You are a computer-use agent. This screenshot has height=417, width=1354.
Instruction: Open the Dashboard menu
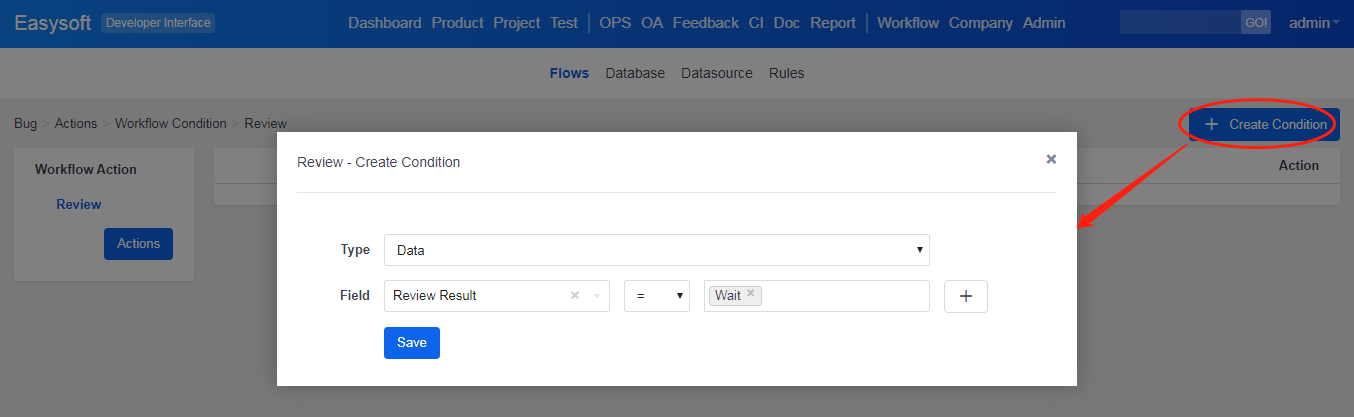point(385,23)
